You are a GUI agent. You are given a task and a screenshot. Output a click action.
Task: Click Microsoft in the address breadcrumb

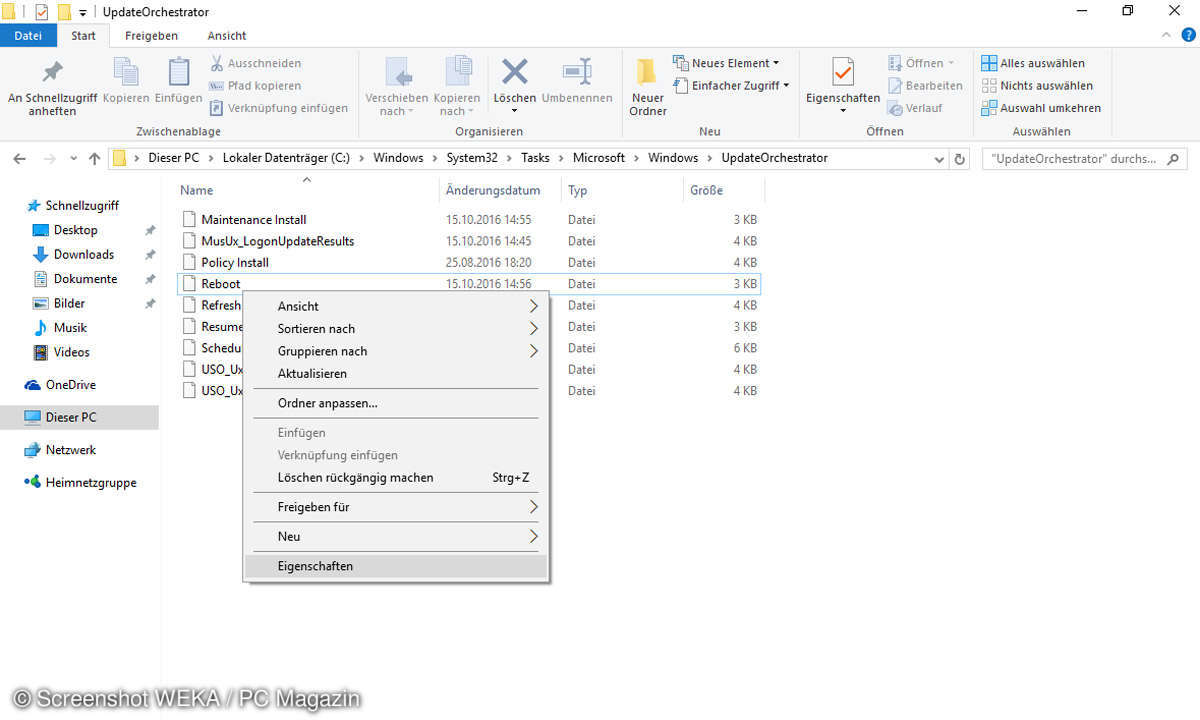coord(599,158)
